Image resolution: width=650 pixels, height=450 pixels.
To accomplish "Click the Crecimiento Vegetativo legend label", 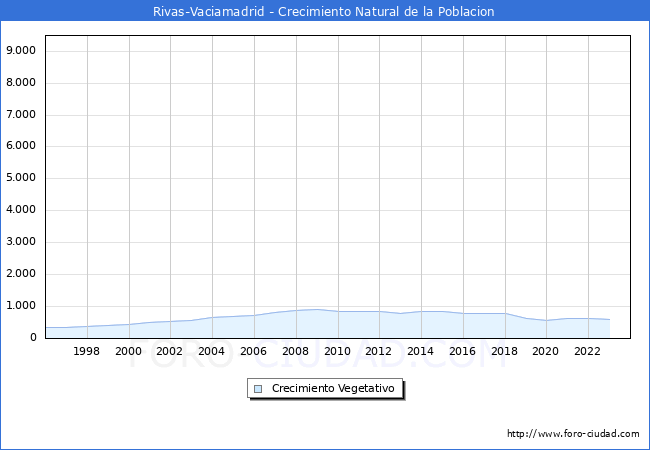I will 333,388.
